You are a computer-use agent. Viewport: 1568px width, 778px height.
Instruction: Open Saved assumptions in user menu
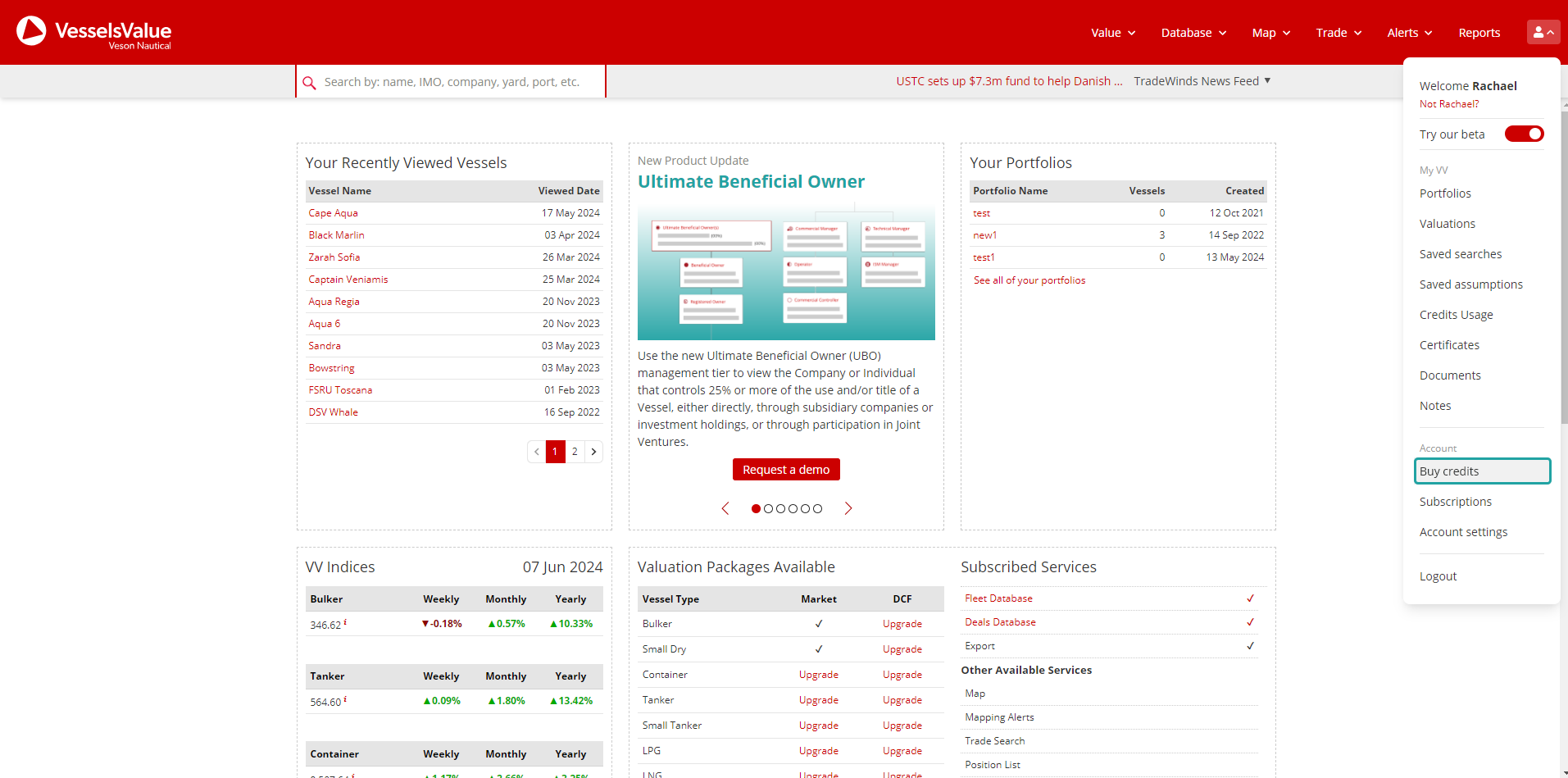(x=1471, y=284)
